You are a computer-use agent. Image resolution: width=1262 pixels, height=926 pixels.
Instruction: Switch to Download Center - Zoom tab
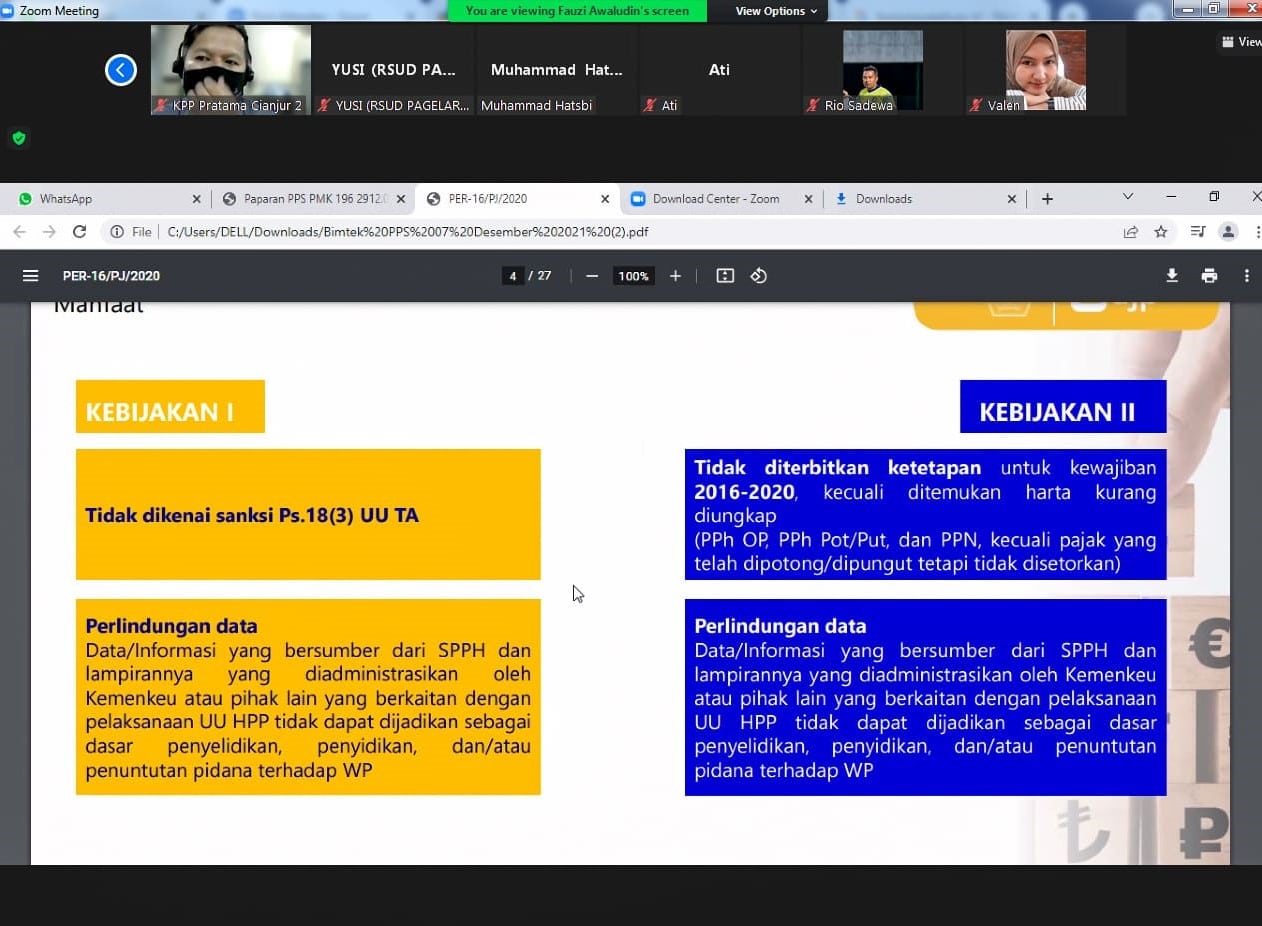click(x=715, y=199)
